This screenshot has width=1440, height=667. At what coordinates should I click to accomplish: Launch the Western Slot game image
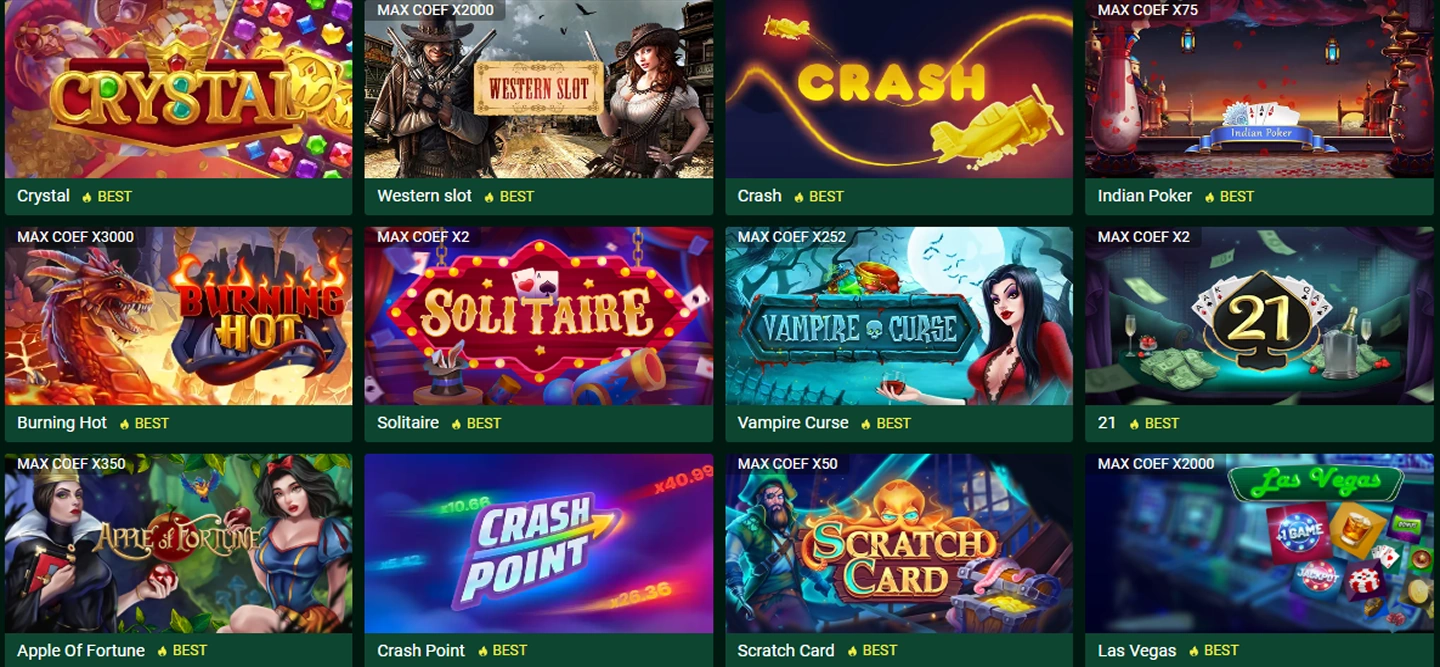(539, 89)
